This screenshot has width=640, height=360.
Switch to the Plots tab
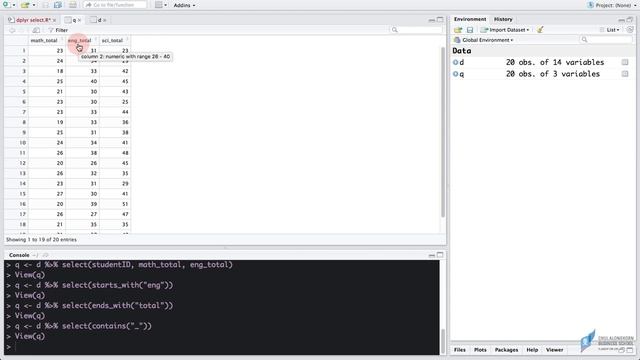tap(480, 350)
